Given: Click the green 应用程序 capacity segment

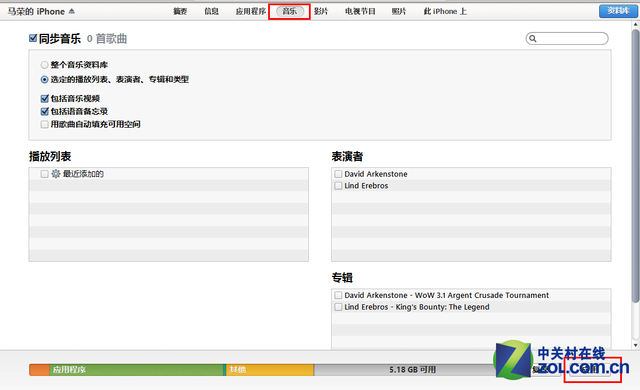Looking at the screenshot, I should click(137, 370).
